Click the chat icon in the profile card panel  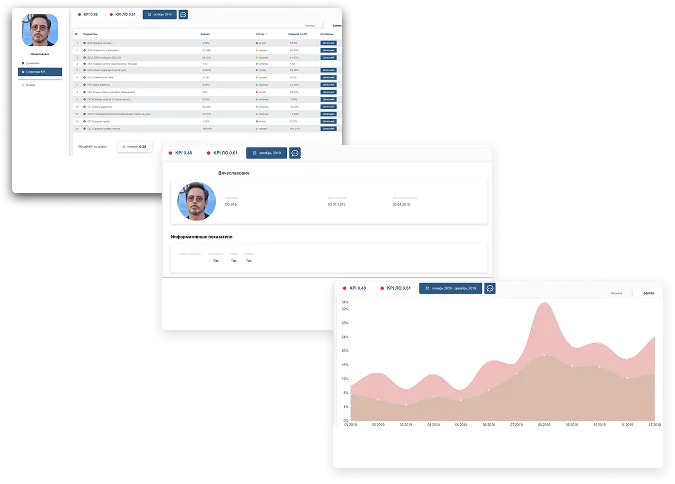[295, 153]
